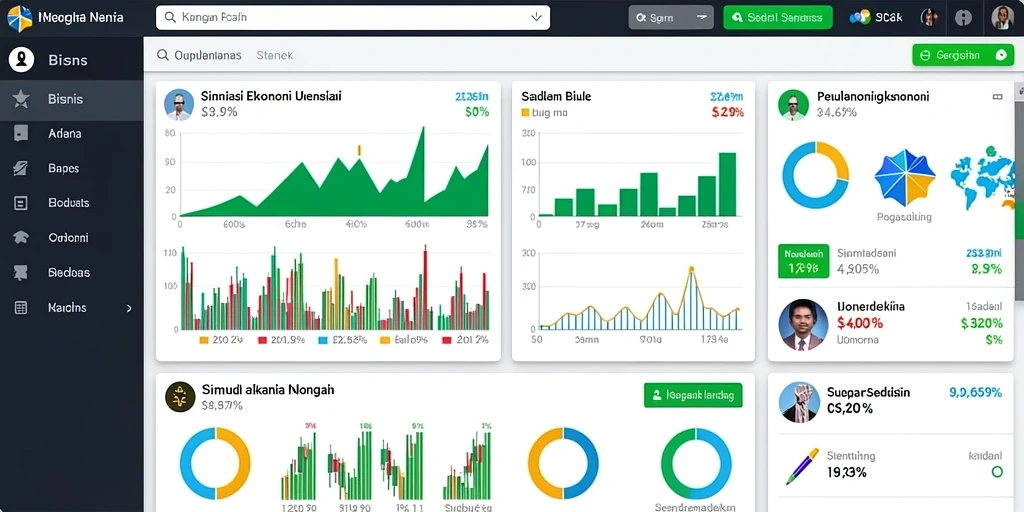Image resolution: width=1024 pixels, height=512 pixels.
Task: Click the round profile icon above the sidebar
Action: 22,59
